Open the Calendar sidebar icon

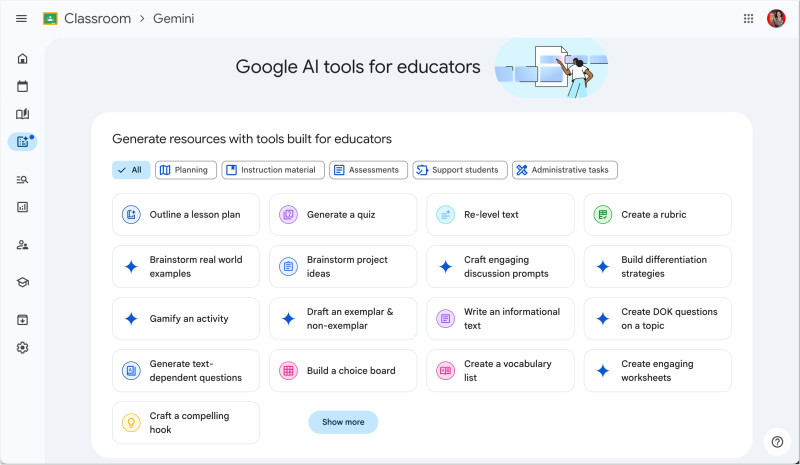(x=22, y=86)
